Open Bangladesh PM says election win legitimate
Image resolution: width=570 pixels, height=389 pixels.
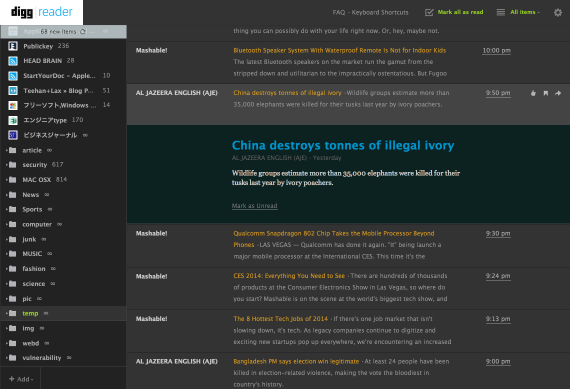[296, 362]
